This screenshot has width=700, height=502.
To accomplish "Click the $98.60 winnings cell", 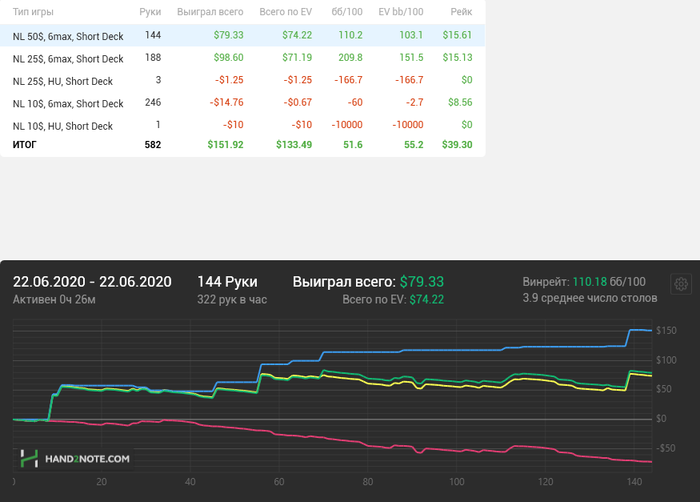I will pos(228,58).
